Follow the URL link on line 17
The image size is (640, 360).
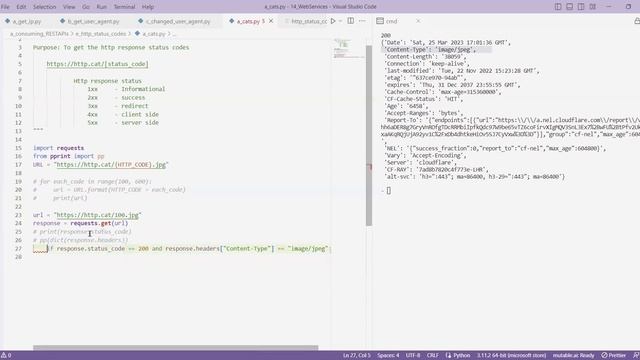point(111,165)
